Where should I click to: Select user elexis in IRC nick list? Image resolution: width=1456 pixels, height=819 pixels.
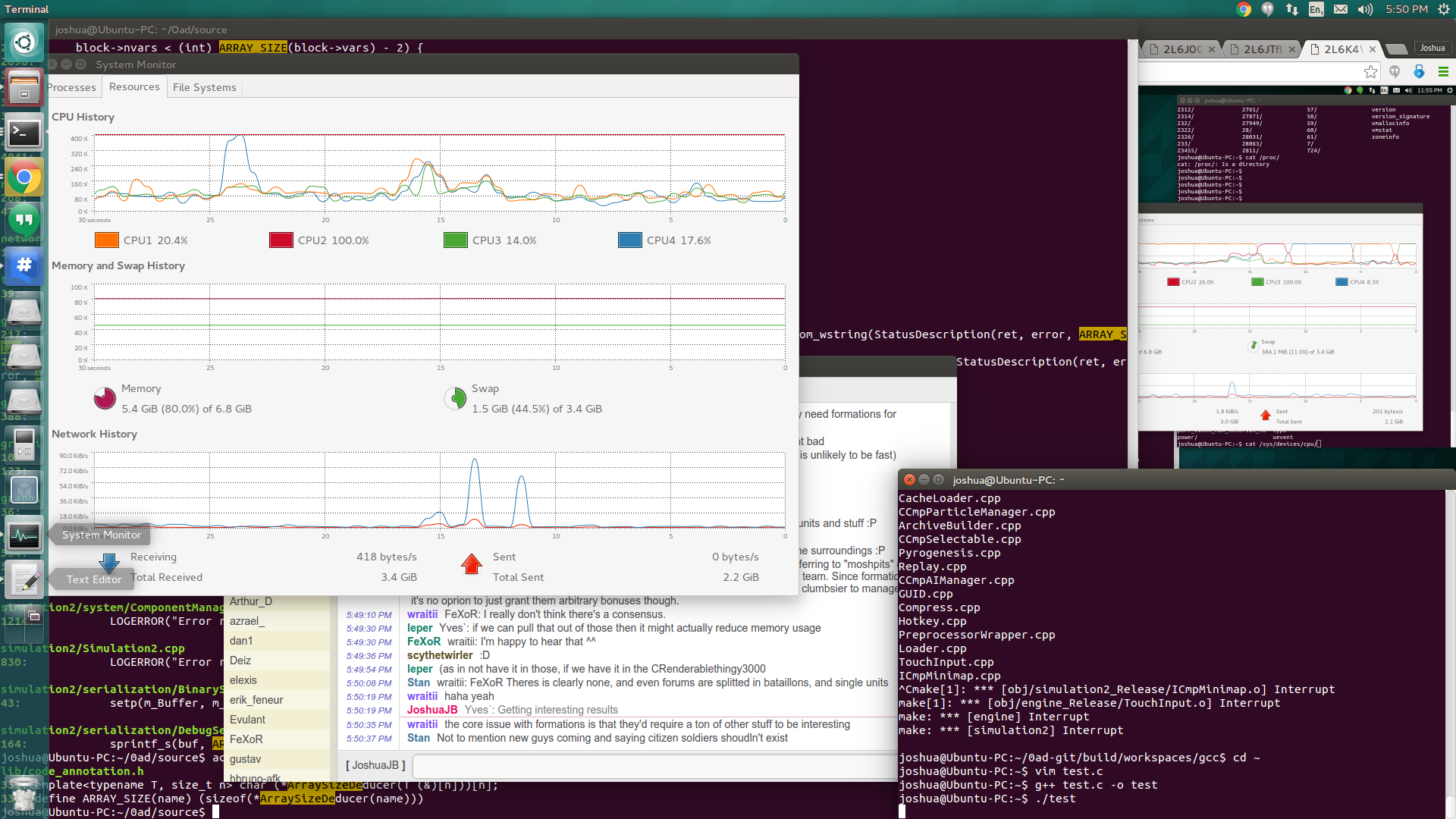[277, 680]
